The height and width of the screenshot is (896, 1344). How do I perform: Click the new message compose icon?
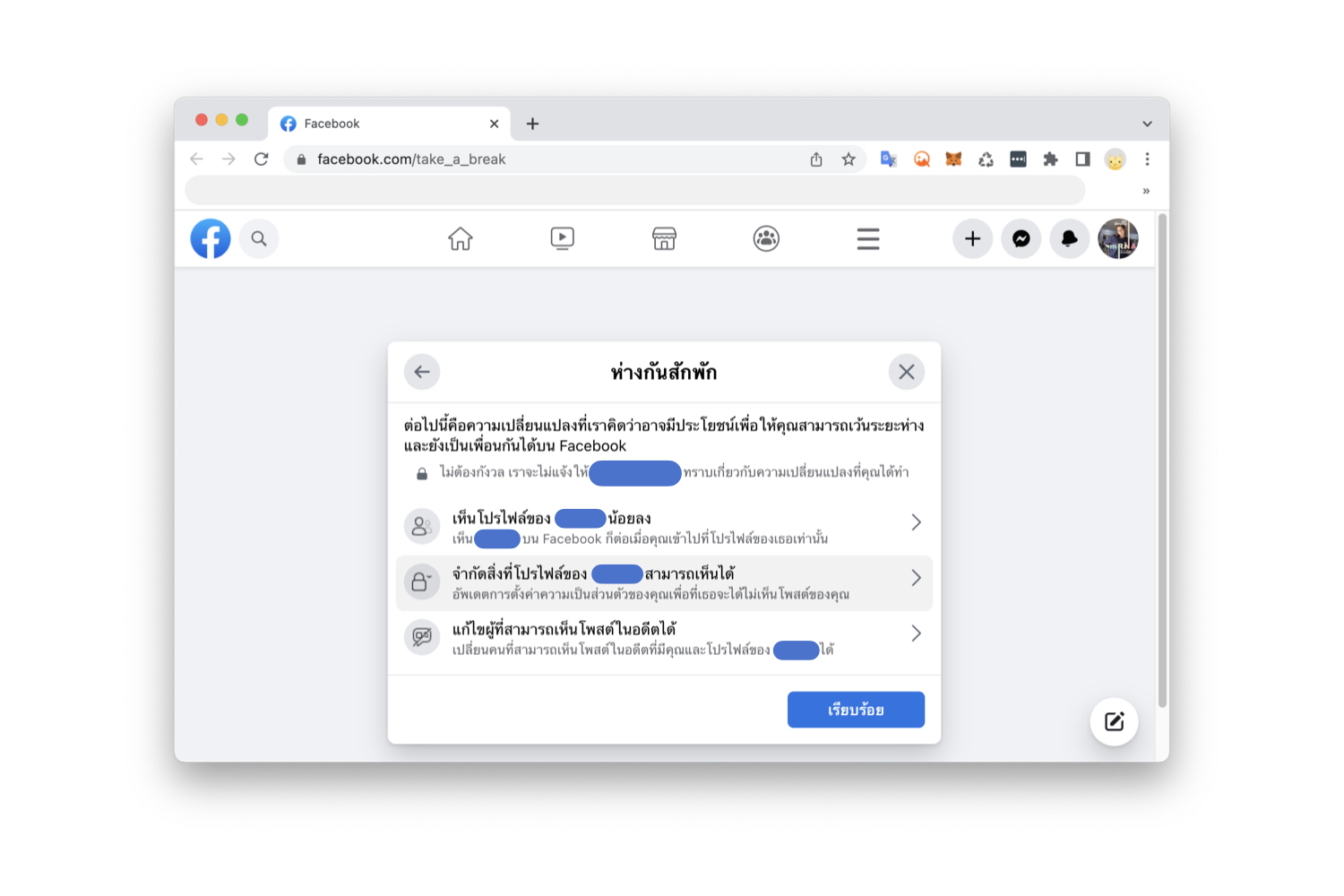pos(1114,721)
